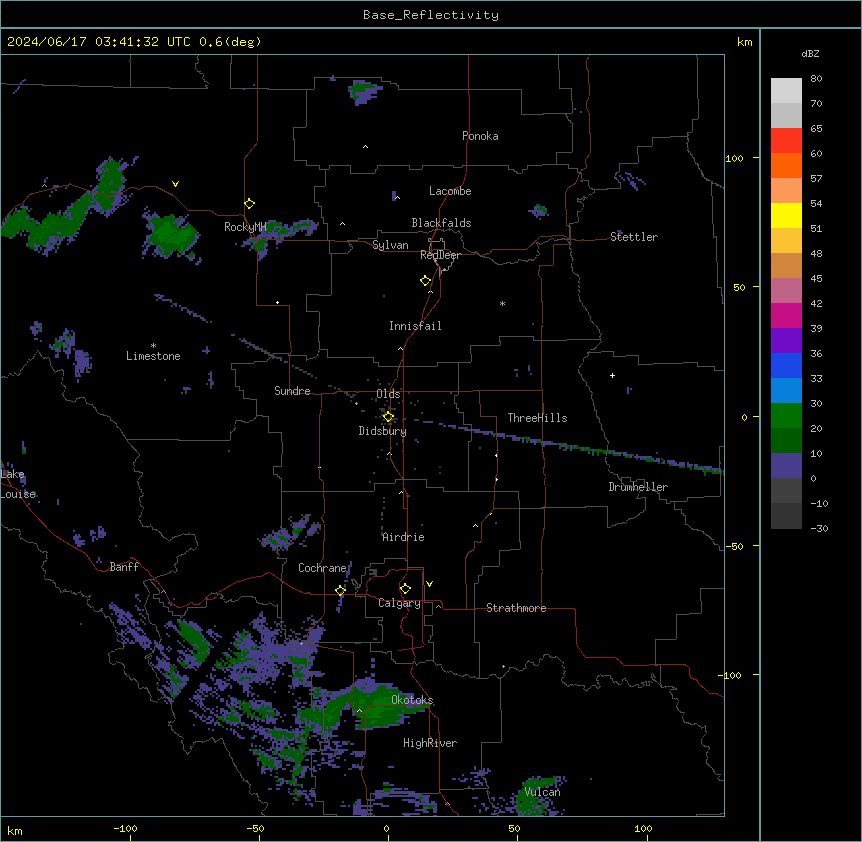Select the light blue 30-33 dBZ legend swatch
862x842 pixels.
pos(786,391)
